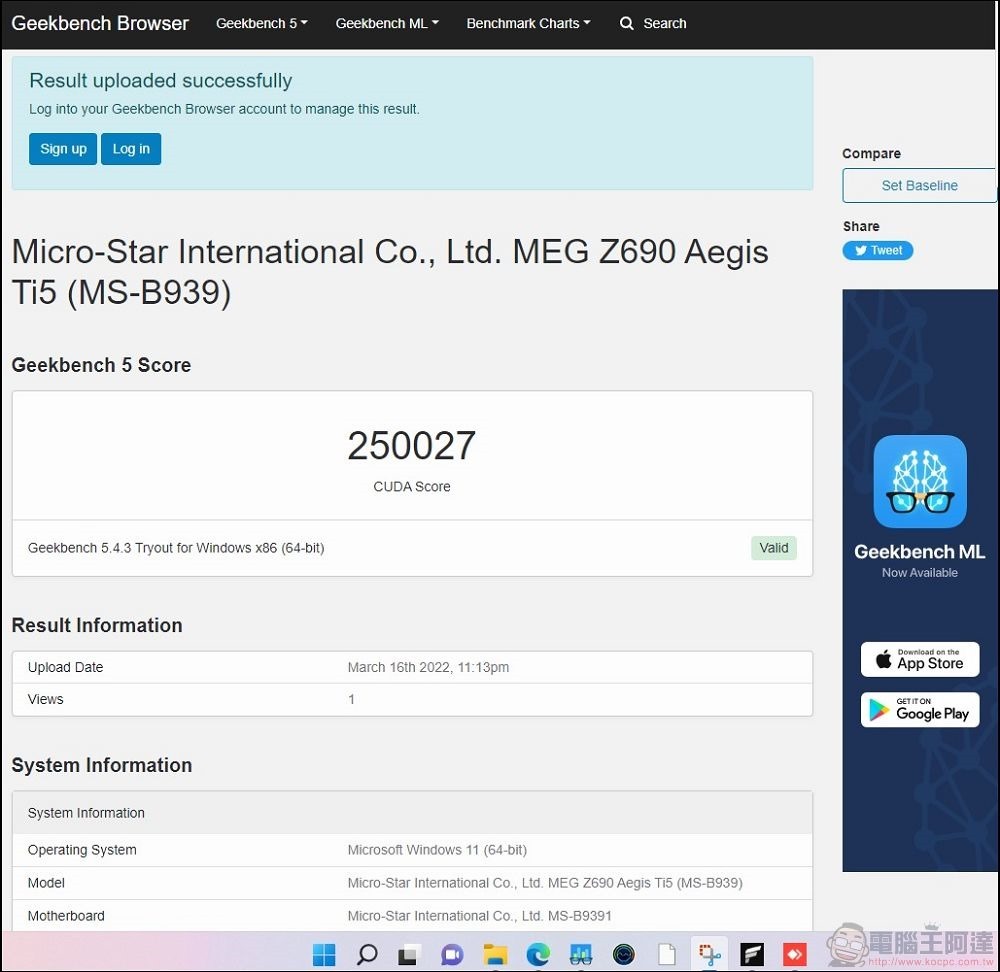Expand the Geekbench 5 dropdown menu
Image resolution: width=1000 pixels, height=972 pixels.
click(261, 23)
